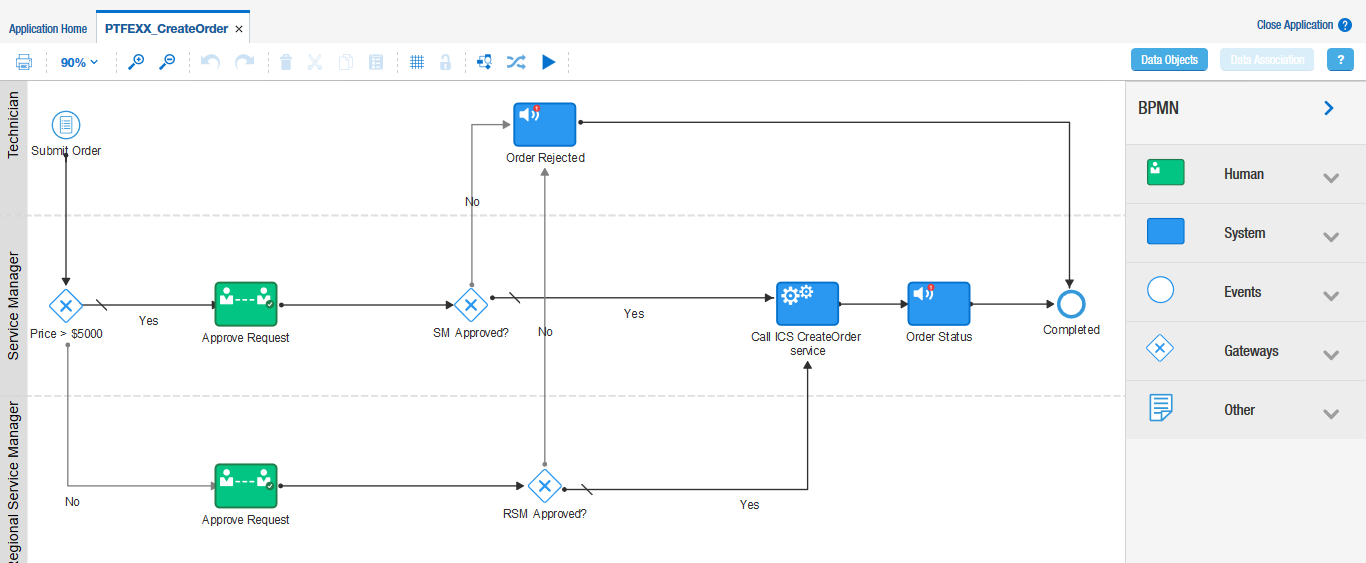This screenshot has height=563, width=1366.
Task: Click the BPMN palette title
Action: click(1158, 108)
